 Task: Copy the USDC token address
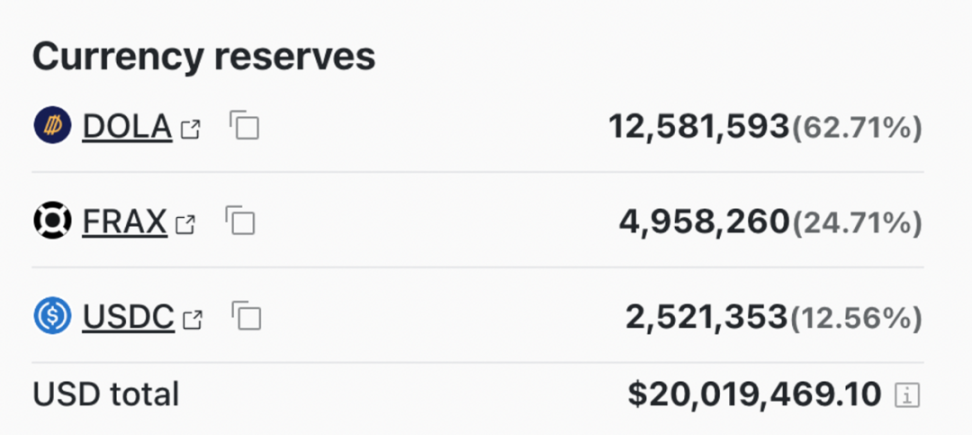point(246,317)
